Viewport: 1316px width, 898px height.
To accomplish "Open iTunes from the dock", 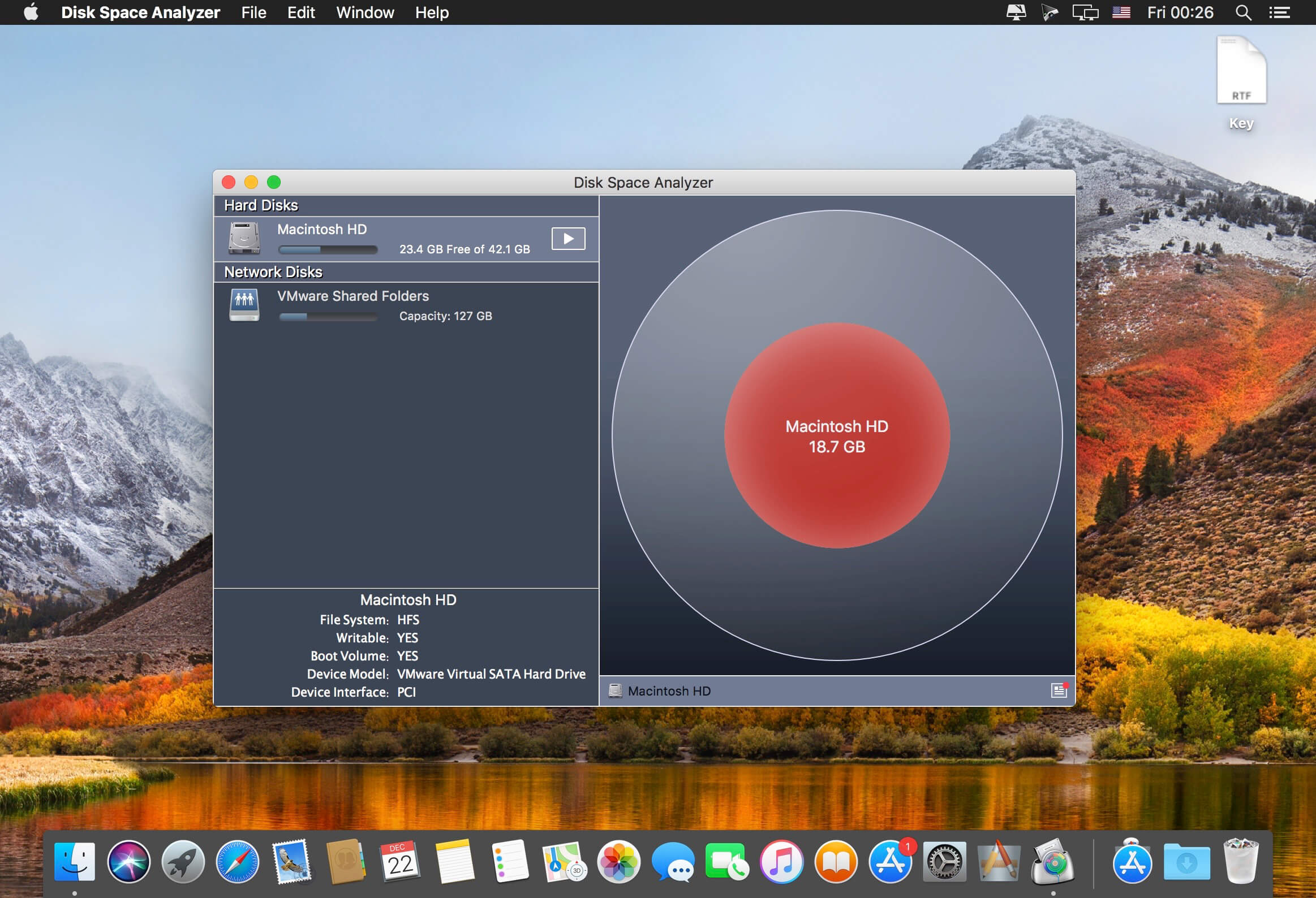I will [781, 861].
